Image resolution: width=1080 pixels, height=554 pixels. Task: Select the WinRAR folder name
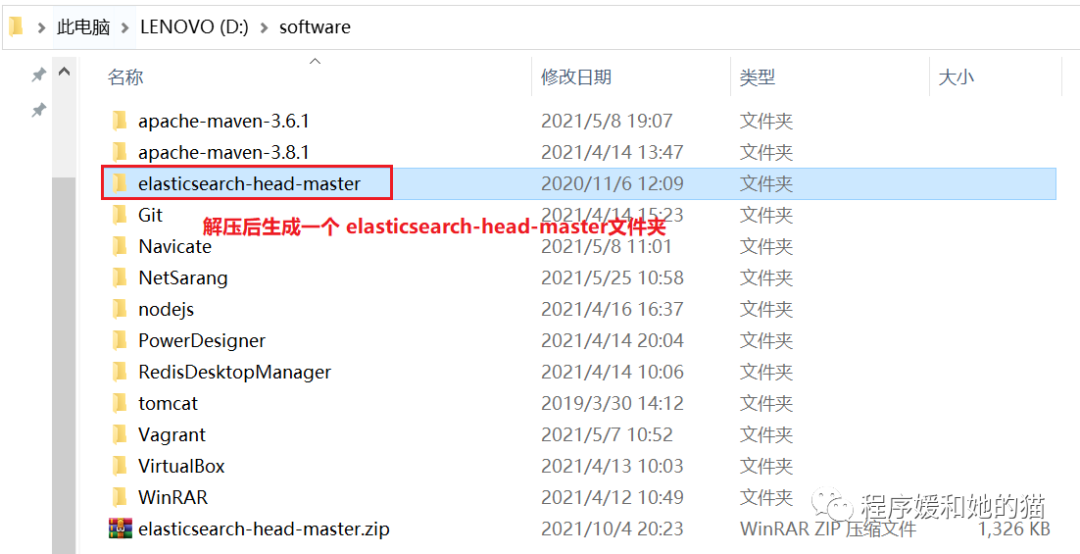(173, 497)
